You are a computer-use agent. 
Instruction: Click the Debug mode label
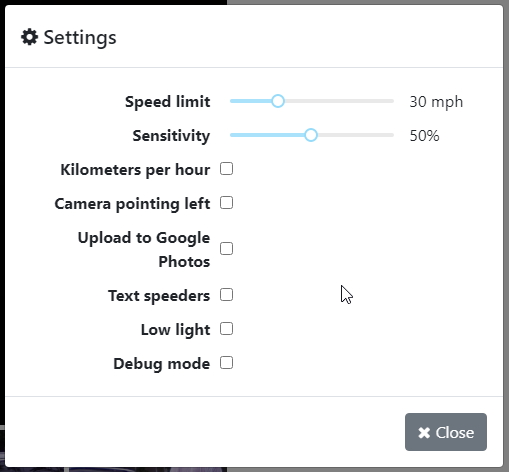coord(162,364)
